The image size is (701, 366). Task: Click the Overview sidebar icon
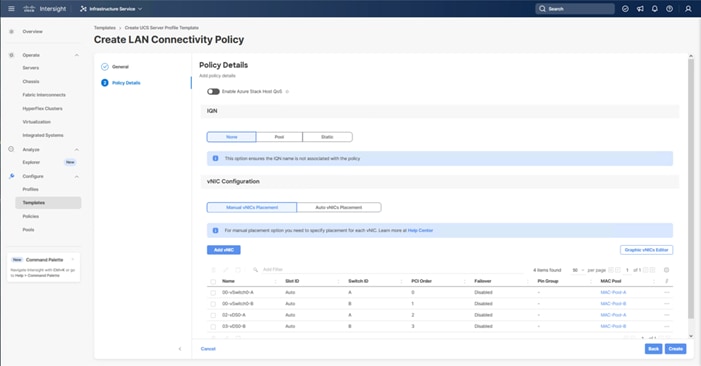(12, 31)
